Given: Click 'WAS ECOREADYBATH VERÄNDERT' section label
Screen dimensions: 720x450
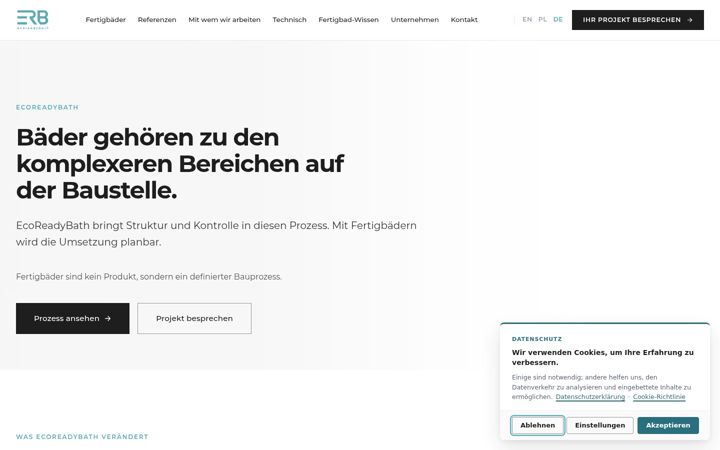Looking at the screenshot, I should click(82, 437).
